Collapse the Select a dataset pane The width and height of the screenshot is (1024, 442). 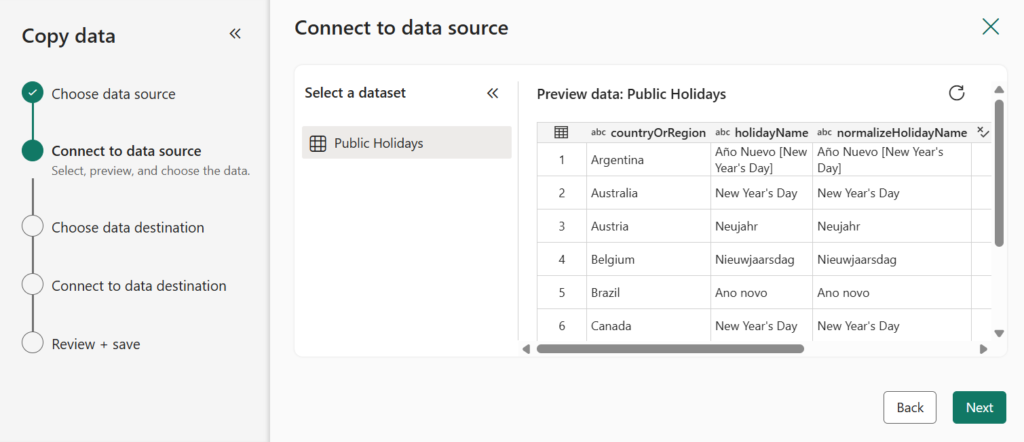tap(492, 93)
